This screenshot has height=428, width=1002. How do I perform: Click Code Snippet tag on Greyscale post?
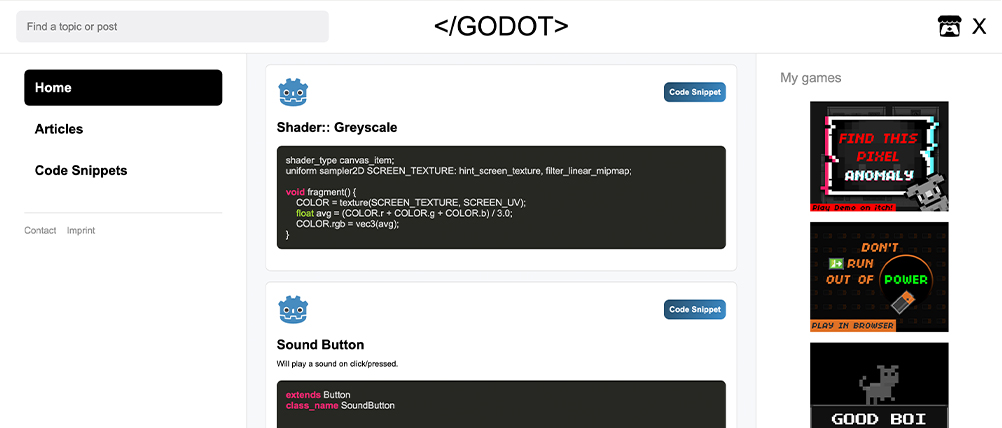(694, 92)
